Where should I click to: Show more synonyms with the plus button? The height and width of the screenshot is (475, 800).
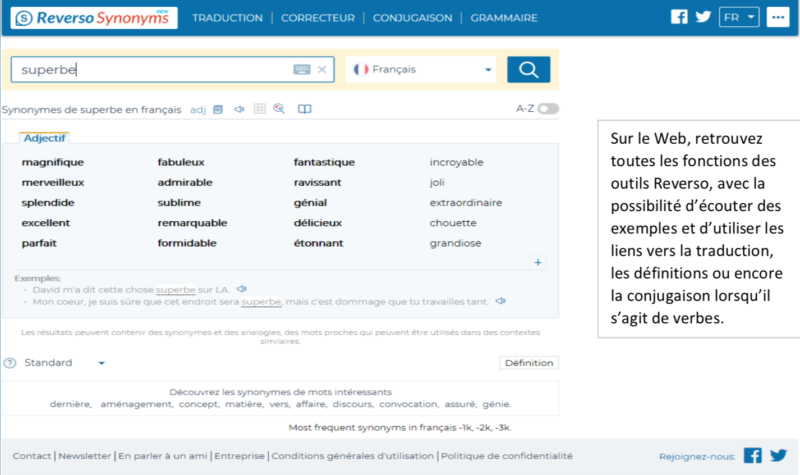[x=538, y=262]
